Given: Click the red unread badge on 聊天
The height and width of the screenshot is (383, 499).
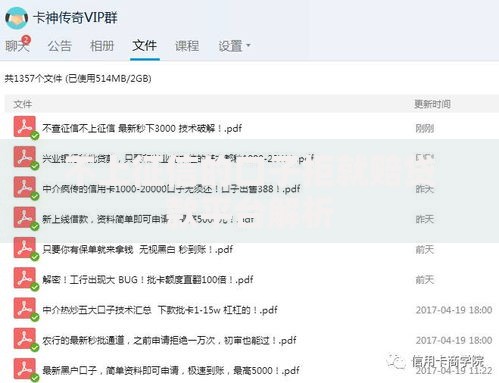Looking at the screenshot, I should pos(26,39).
